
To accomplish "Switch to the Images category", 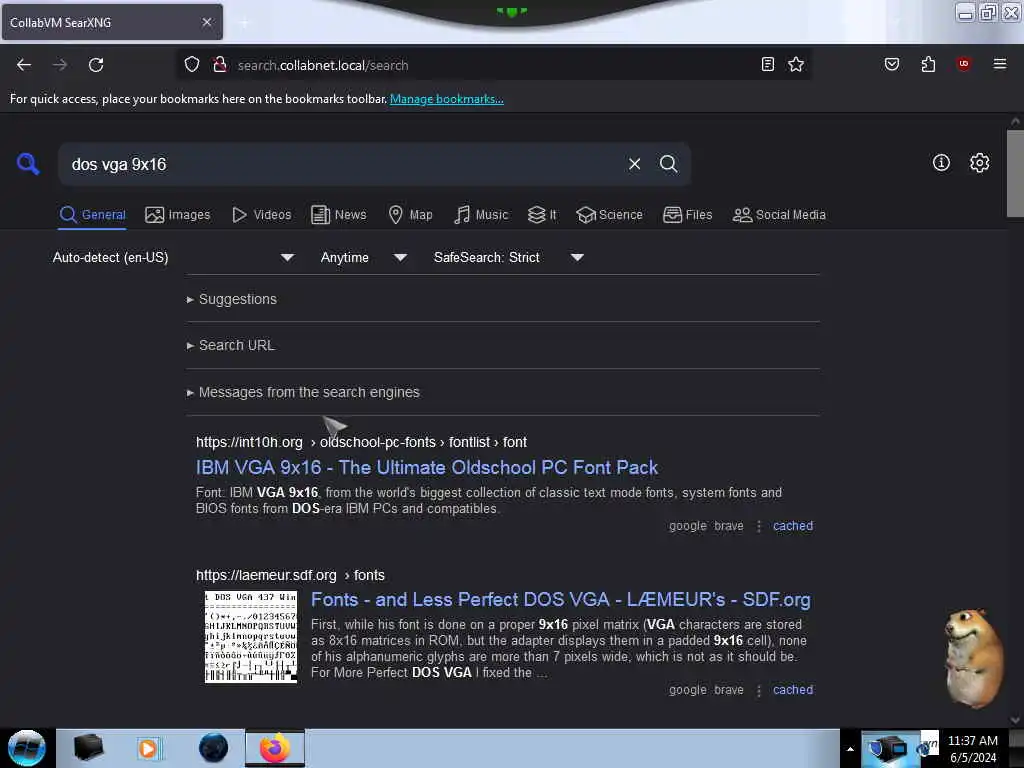I will pos(178,215).
